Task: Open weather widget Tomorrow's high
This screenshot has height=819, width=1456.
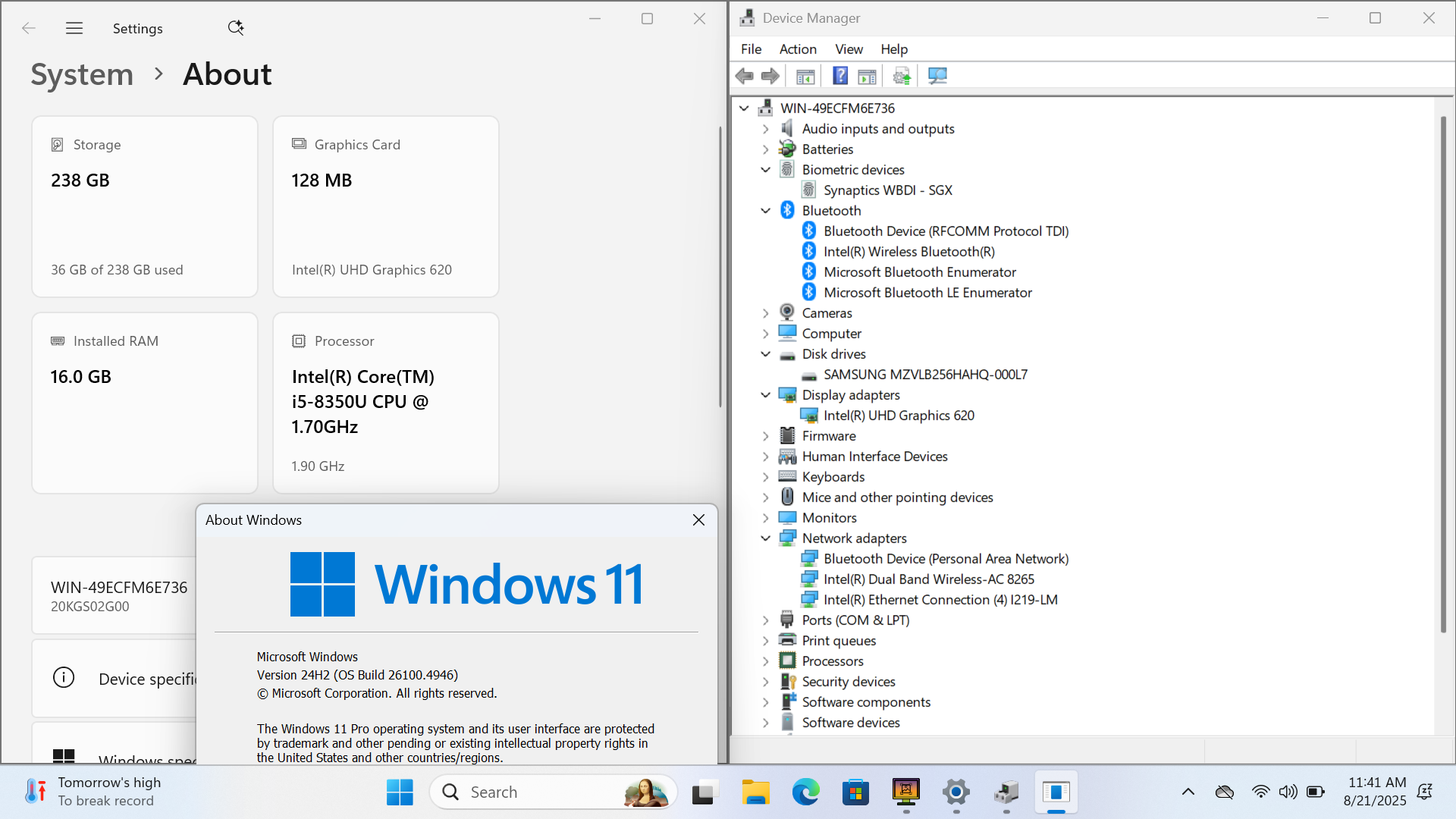Action: click(93, 792)
